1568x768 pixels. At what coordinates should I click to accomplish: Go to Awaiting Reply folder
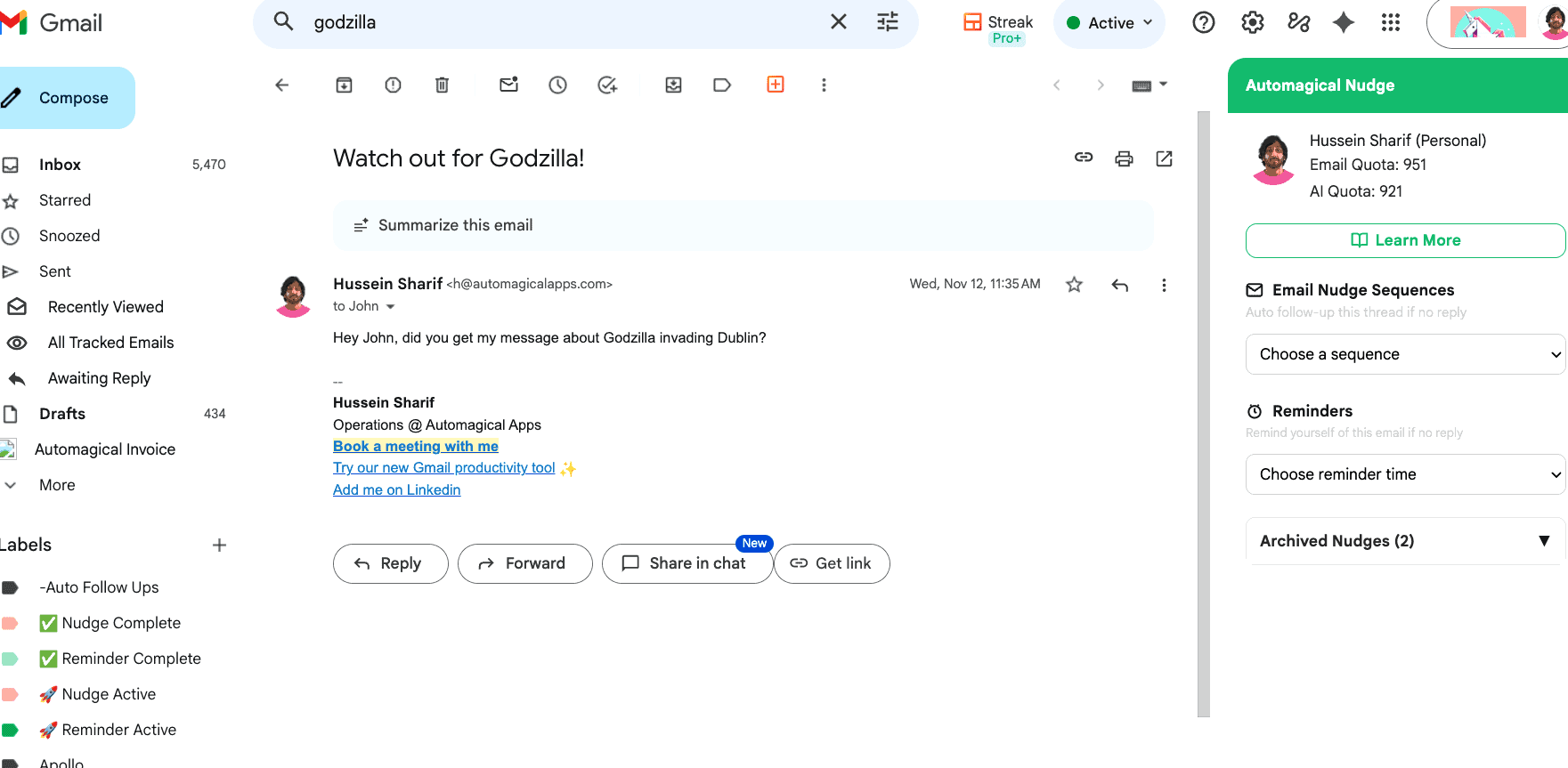pyautogui.click(x=99, y=378)
